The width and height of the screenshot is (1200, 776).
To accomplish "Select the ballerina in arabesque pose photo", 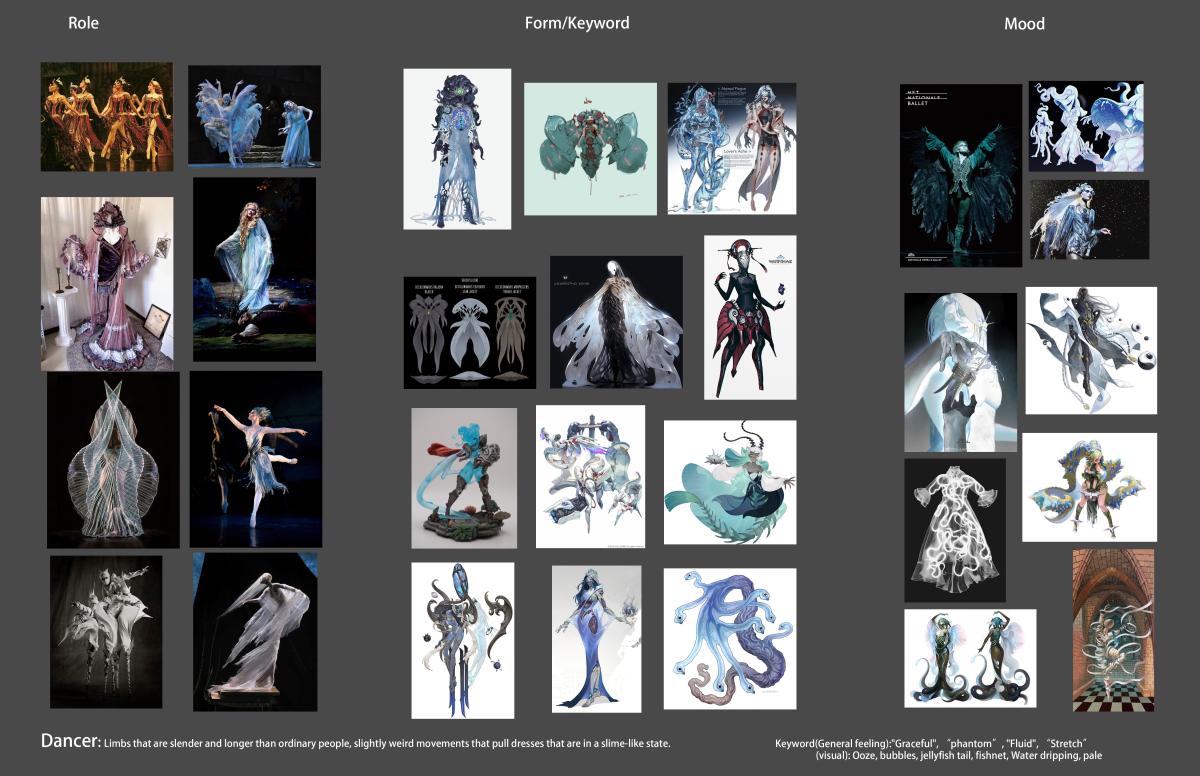I will click(256, 459).
